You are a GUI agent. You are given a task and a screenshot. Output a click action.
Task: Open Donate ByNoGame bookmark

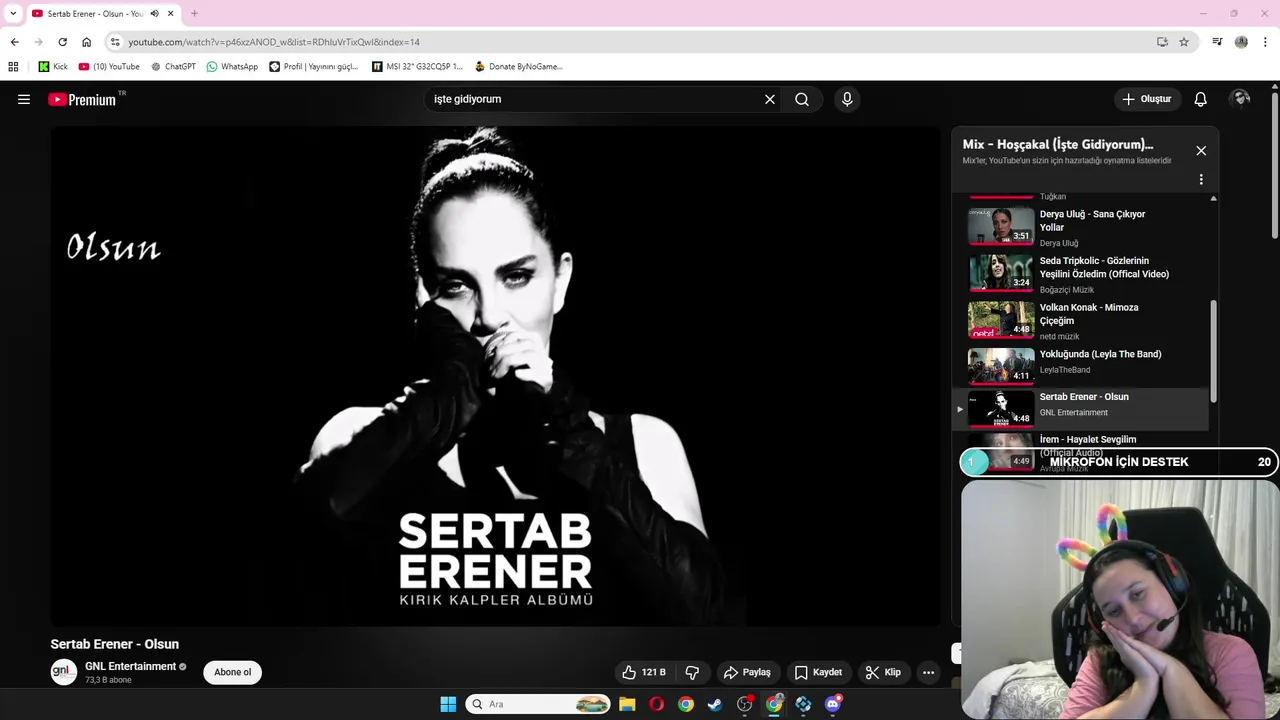519,67
